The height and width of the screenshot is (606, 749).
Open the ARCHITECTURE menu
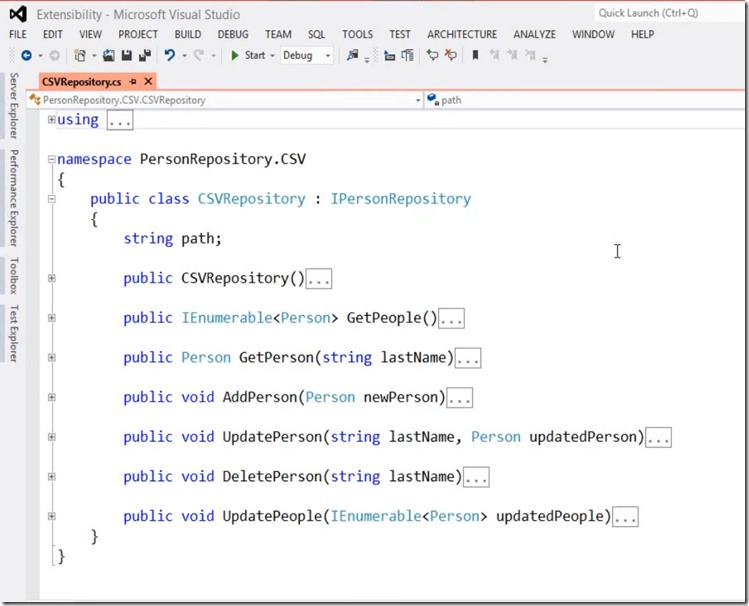pos(462,34)
